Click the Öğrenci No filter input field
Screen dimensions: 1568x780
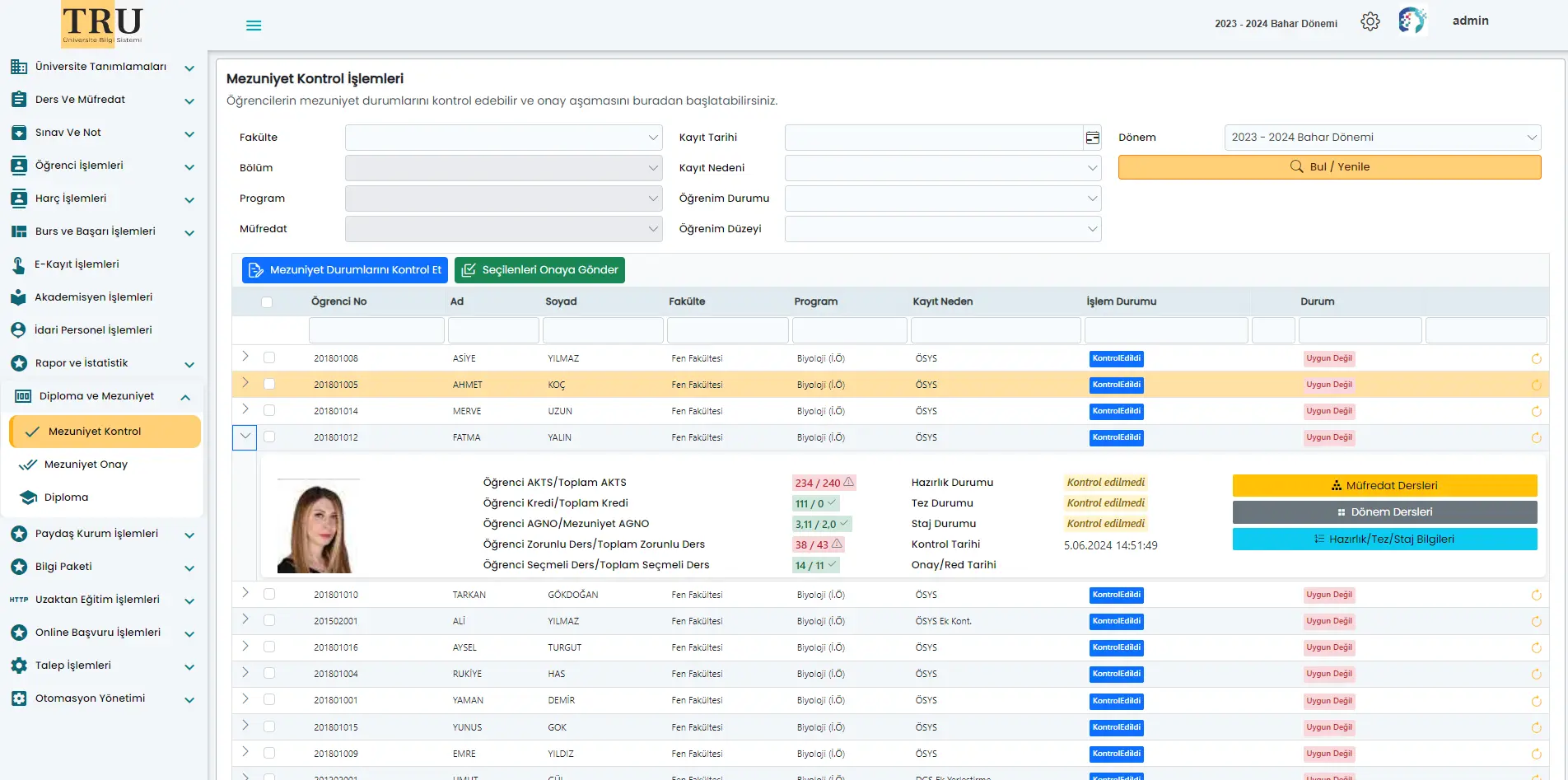[376, 330]
